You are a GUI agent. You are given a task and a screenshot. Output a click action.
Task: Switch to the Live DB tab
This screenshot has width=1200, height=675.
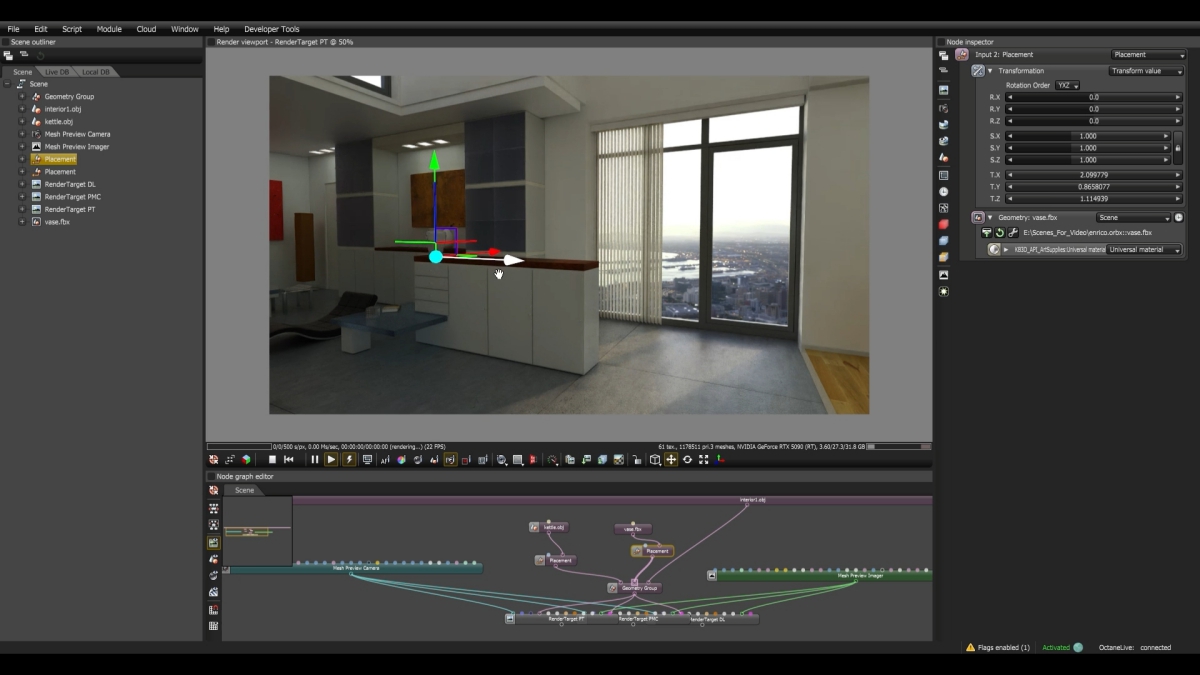click(x=57, y=72)
